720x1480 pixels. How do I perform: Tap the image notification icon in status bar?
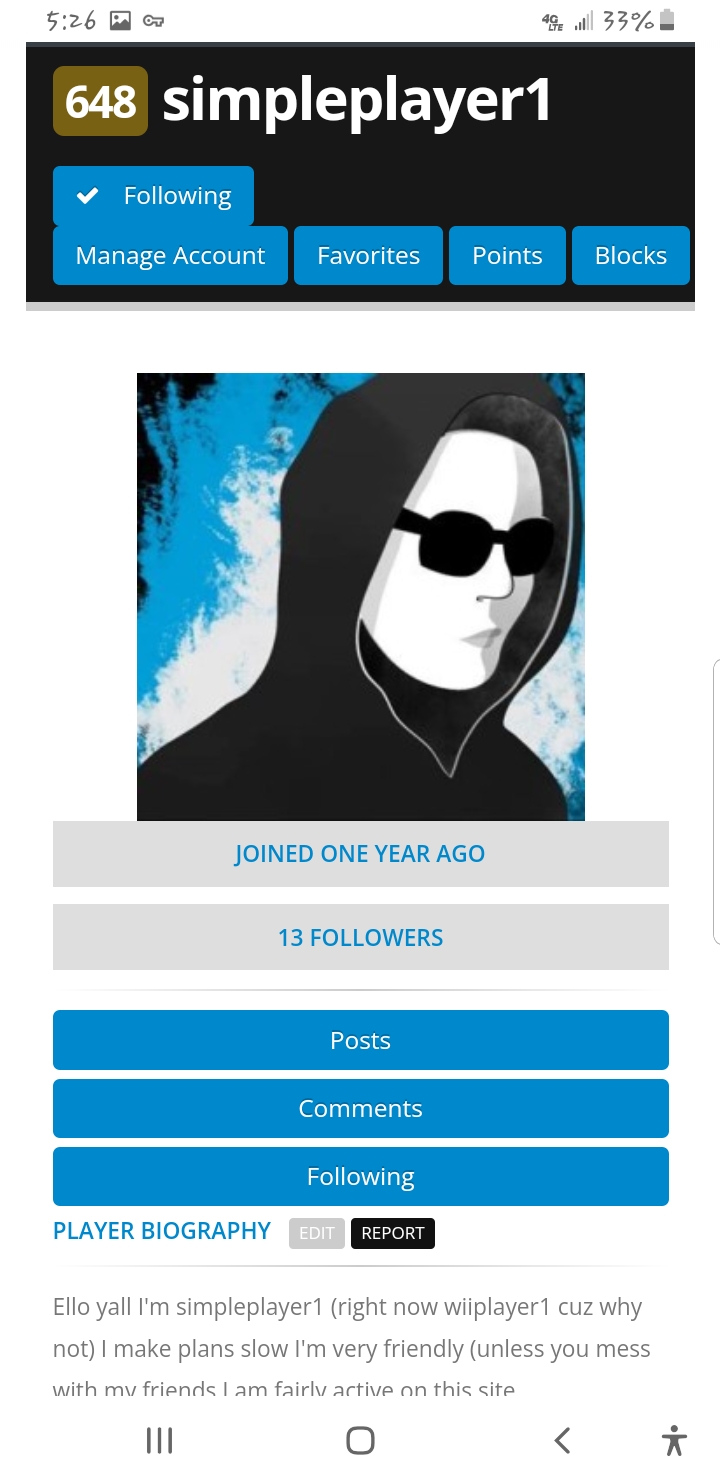click(x=120, y=21)
